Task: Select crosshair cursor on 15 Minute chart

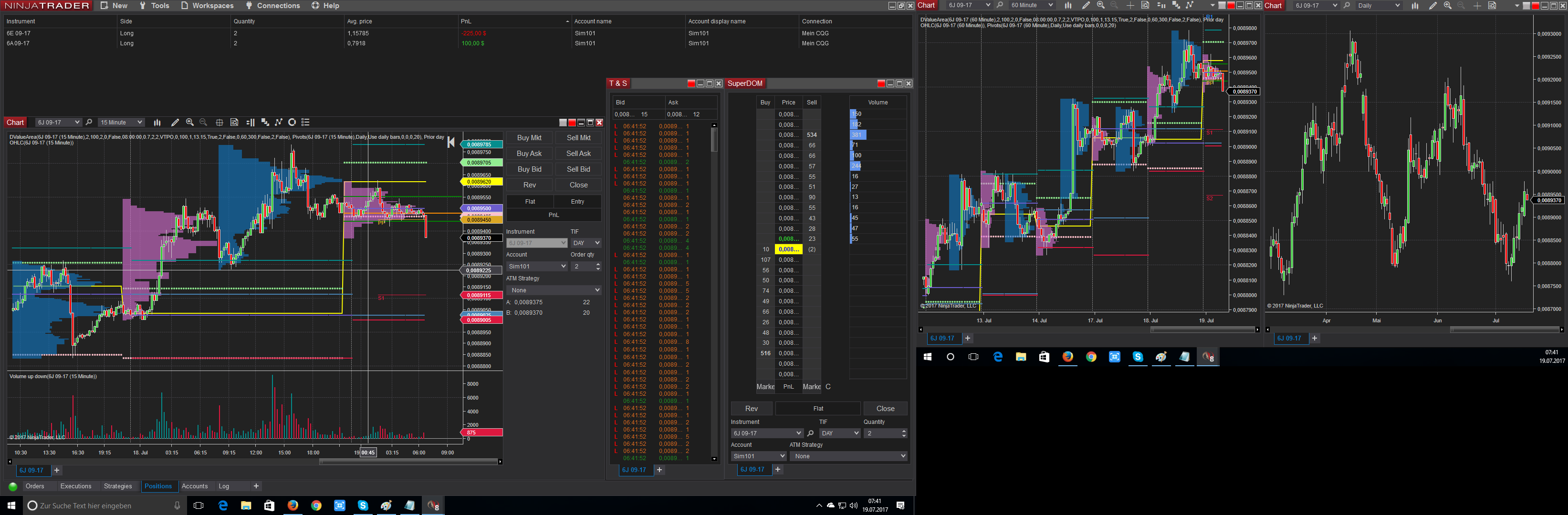Action: (x=219, y=122)
